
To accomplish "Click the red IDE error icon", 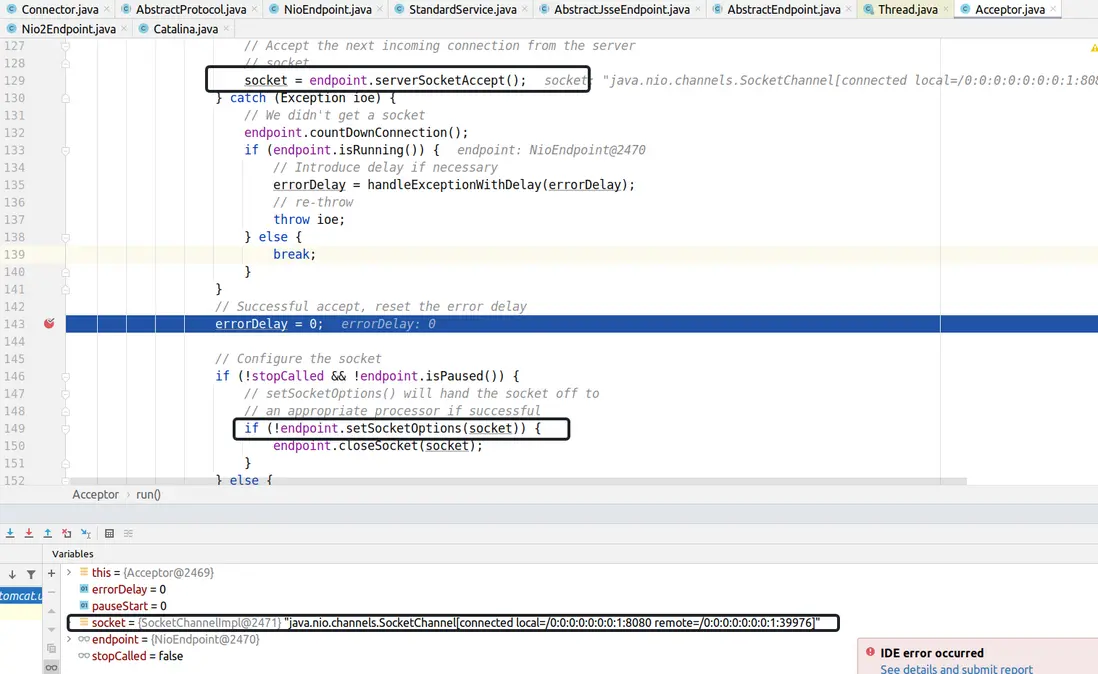I will pyautogui.click(x=870, y=652).
